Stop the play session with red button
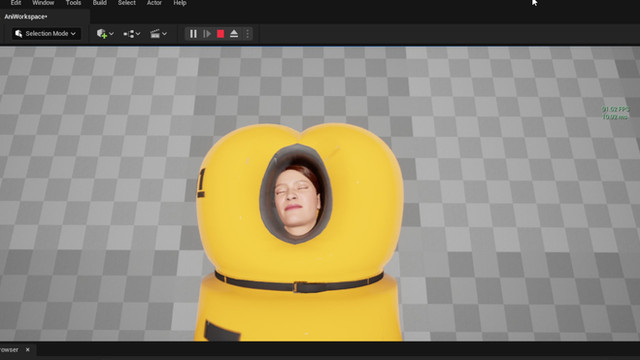The width and height of the screenshot is (640, 360). (x=220, y=34)
